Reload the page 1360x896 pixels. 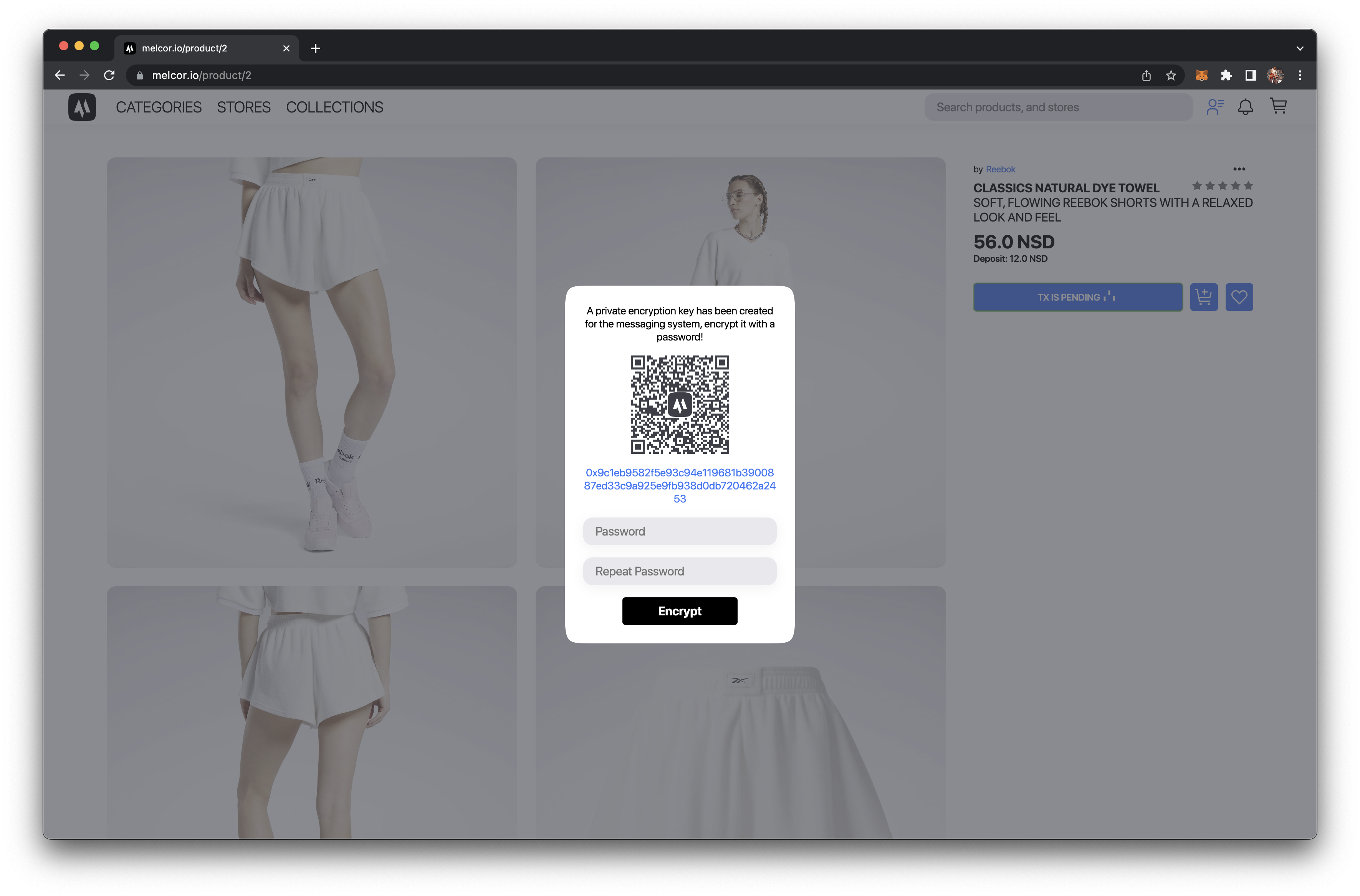click(109, 75)
